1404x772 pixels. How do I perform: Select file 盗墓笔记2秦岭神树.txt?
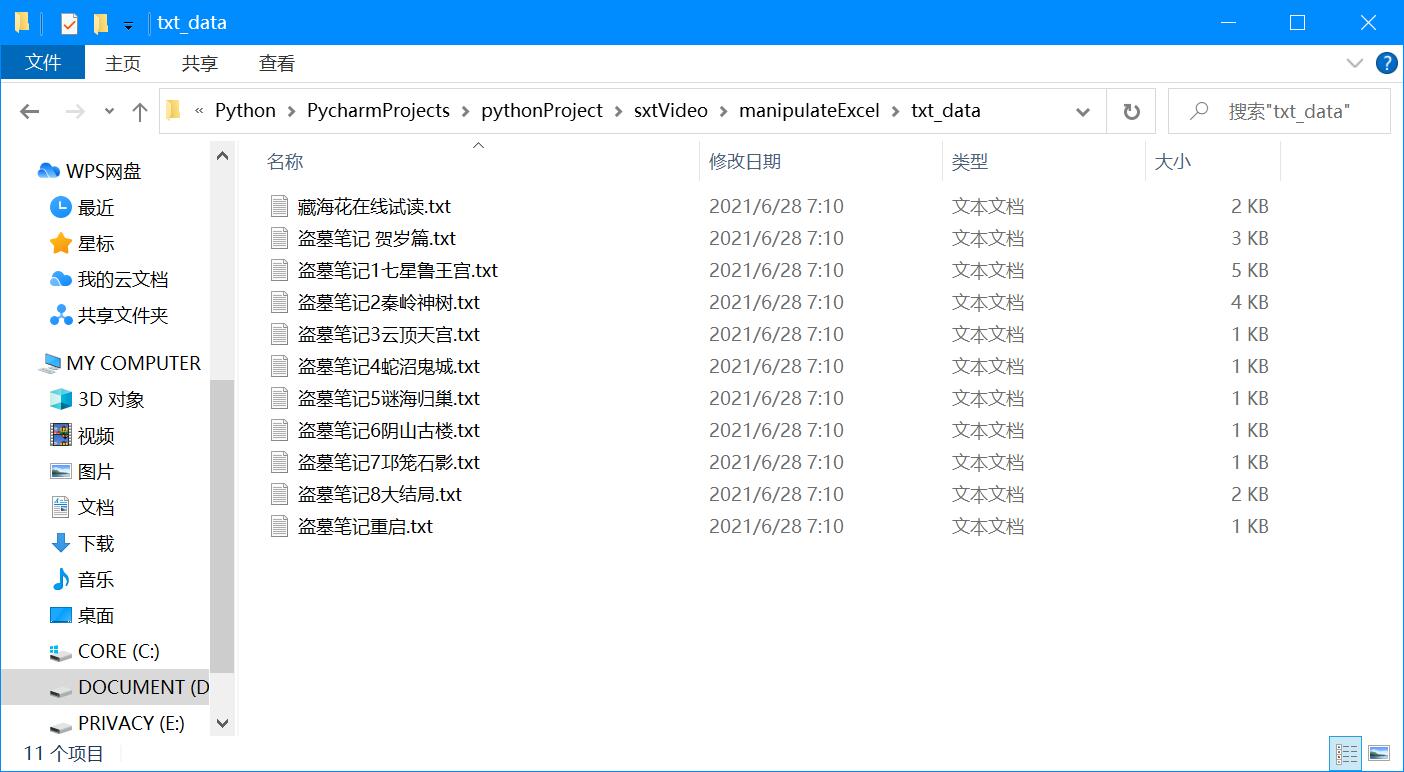click(x=388, y=302)
